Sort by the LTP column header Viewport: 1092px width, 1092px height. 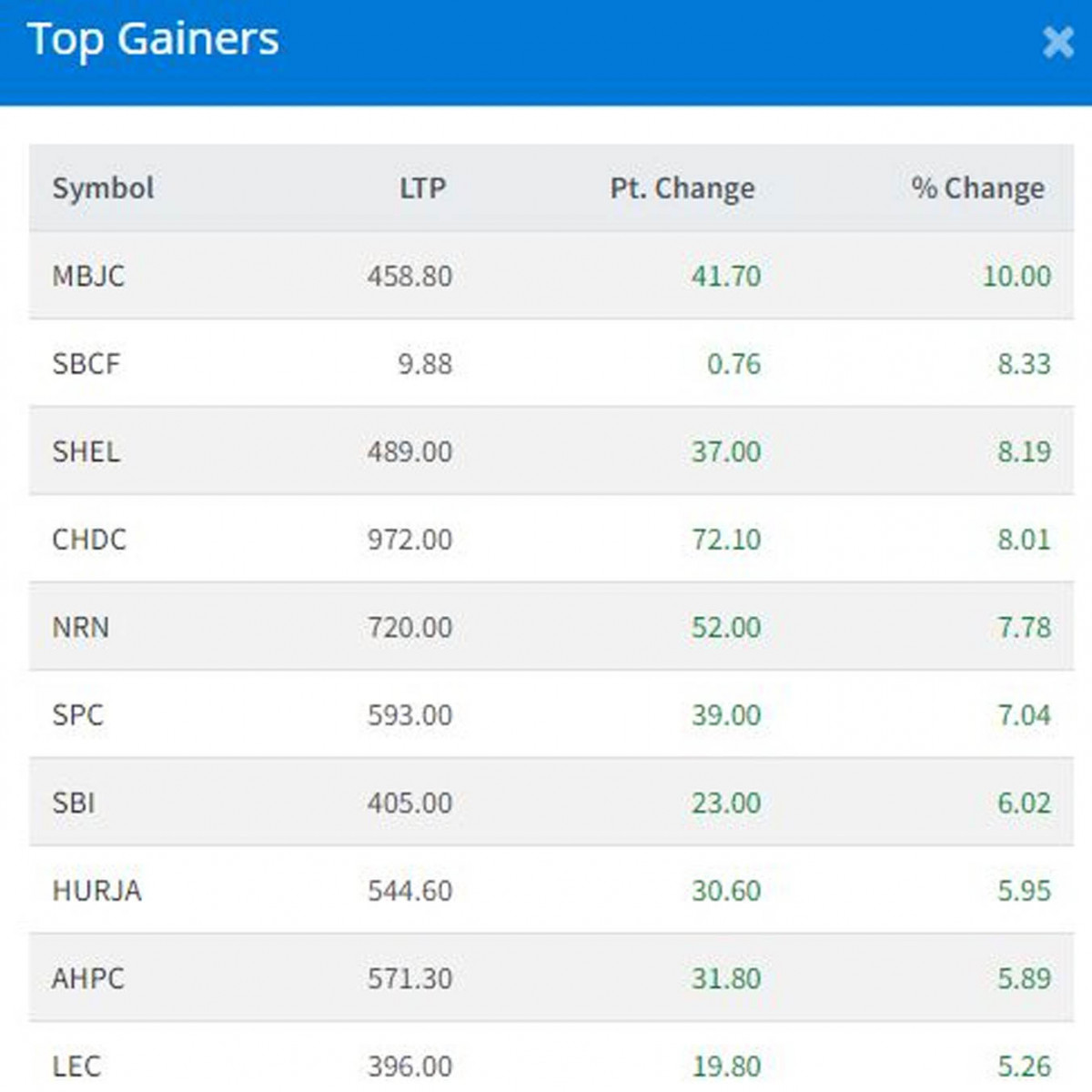[x=423, y=188]
